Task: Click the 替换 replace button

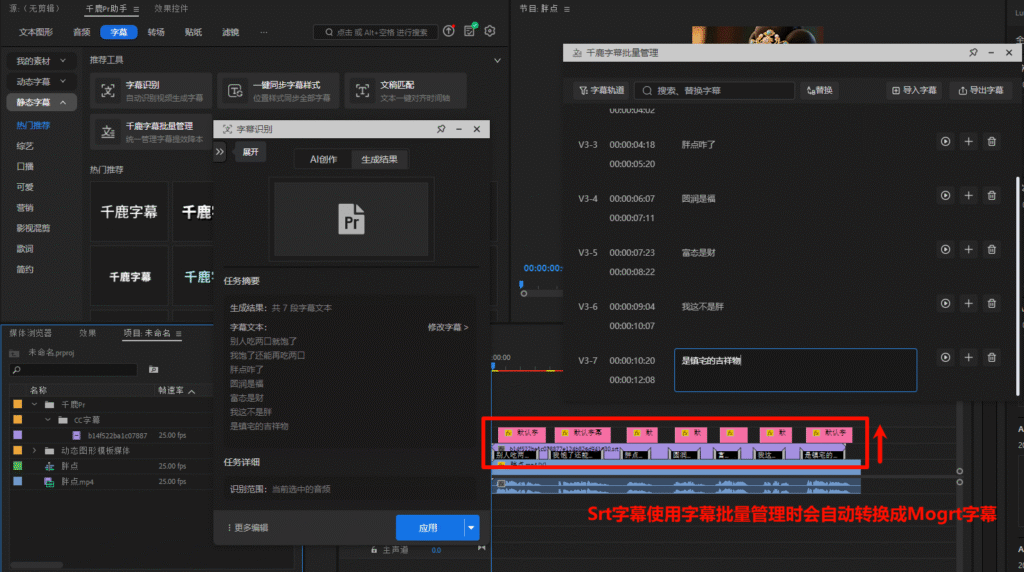Action: [x=820, y=90]
